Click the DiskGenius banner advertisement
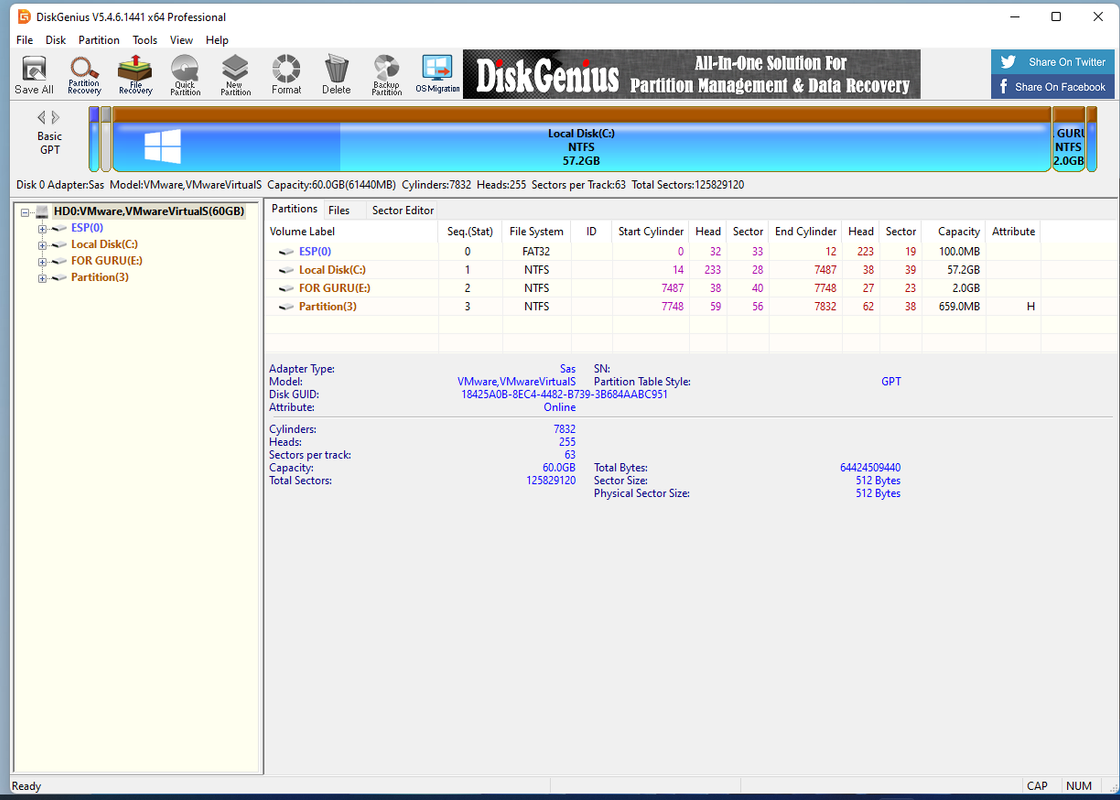1120x800 pixels. pos(691,74)
